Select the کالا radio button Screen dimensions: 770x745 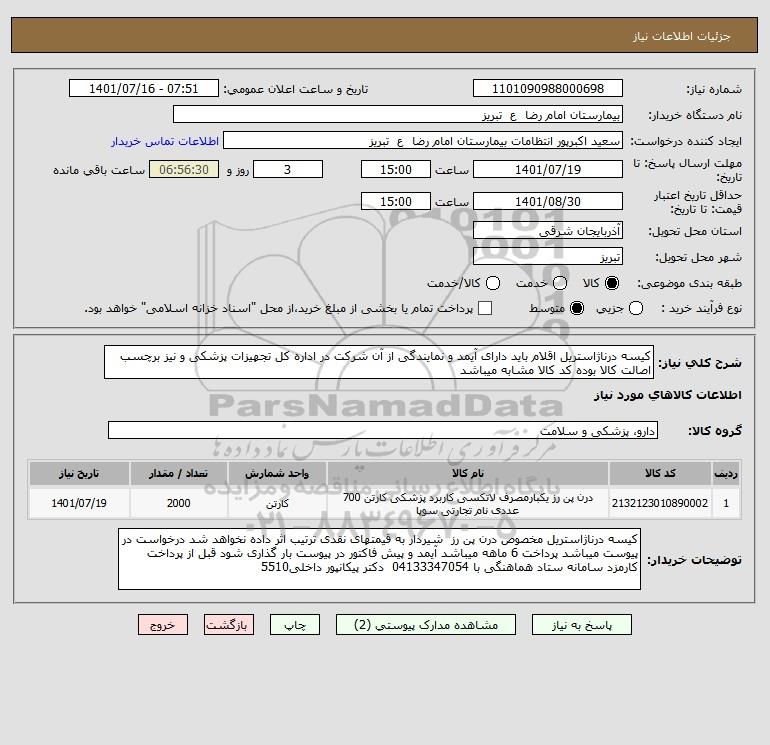[x=612, y=283]
